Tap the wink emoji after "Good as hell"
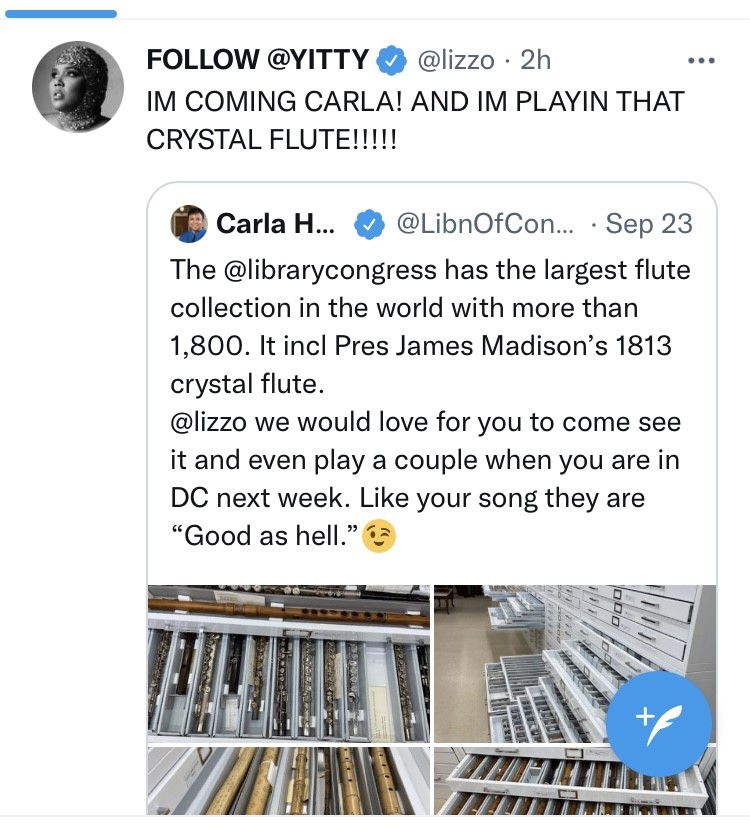 click(380, 537)
